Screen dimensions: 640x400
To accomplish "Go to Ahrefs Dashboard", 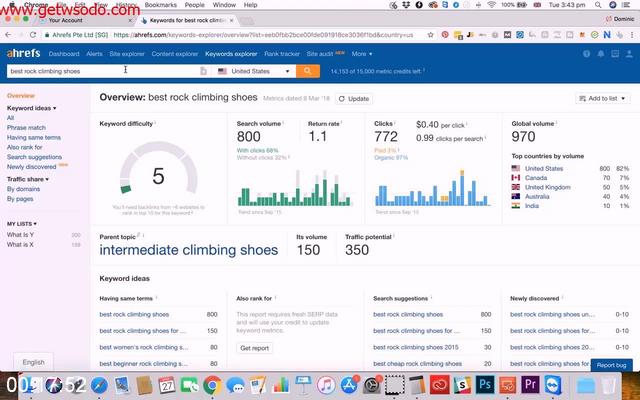I will click(x=64, y=53).
